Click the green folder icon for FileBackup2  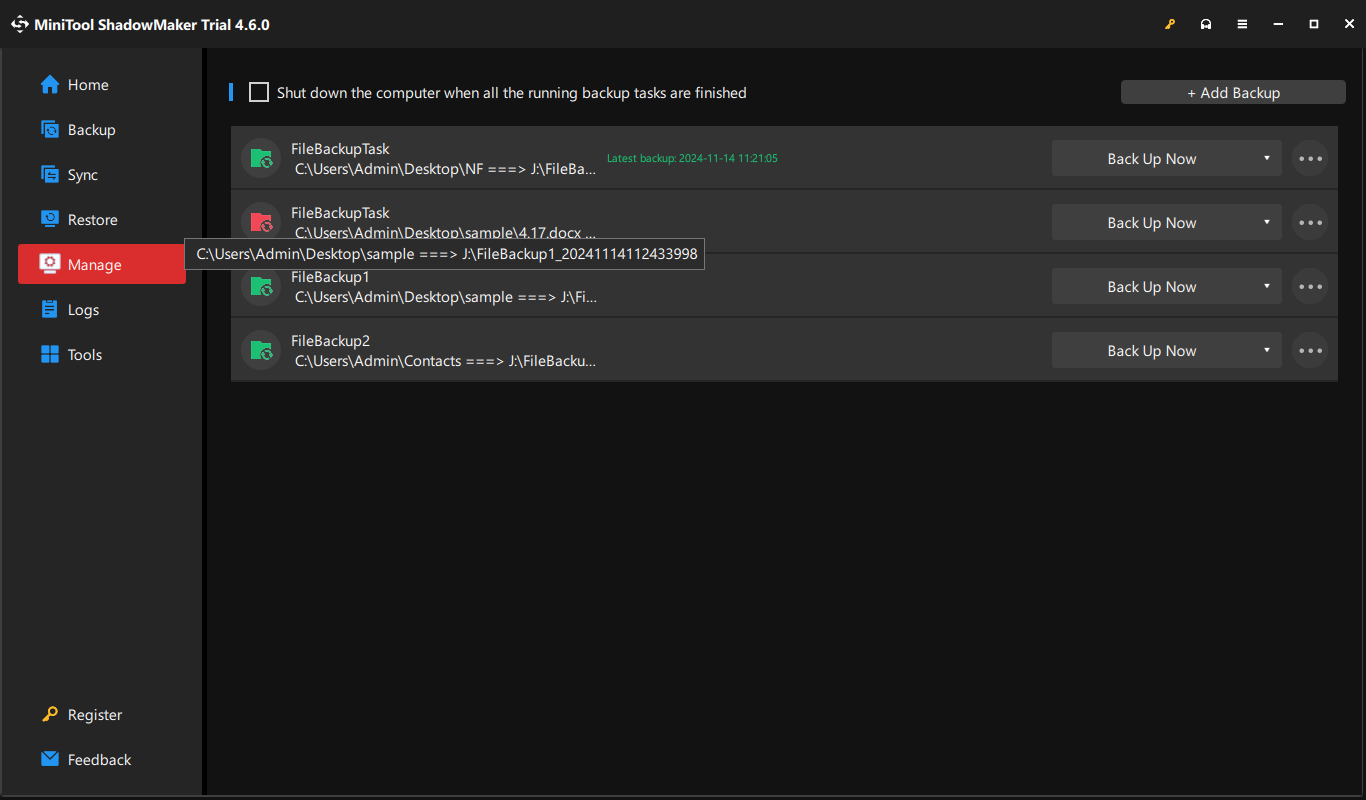[261, 350]
